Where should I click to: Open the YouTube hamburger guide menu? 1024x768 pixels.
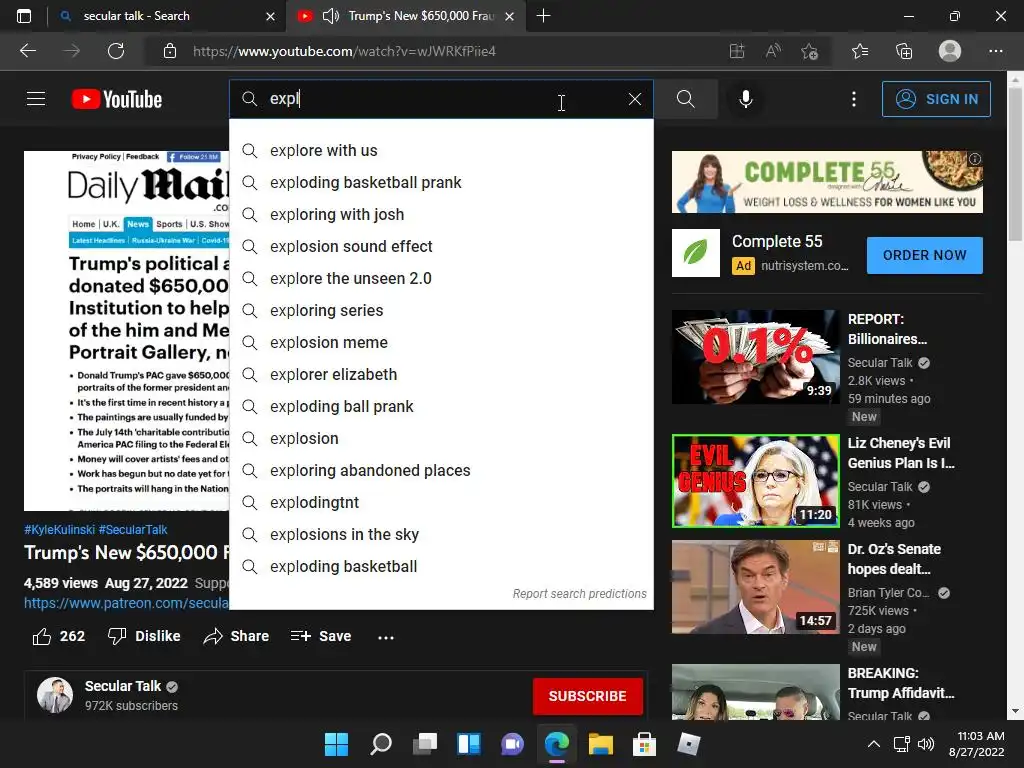36,99
